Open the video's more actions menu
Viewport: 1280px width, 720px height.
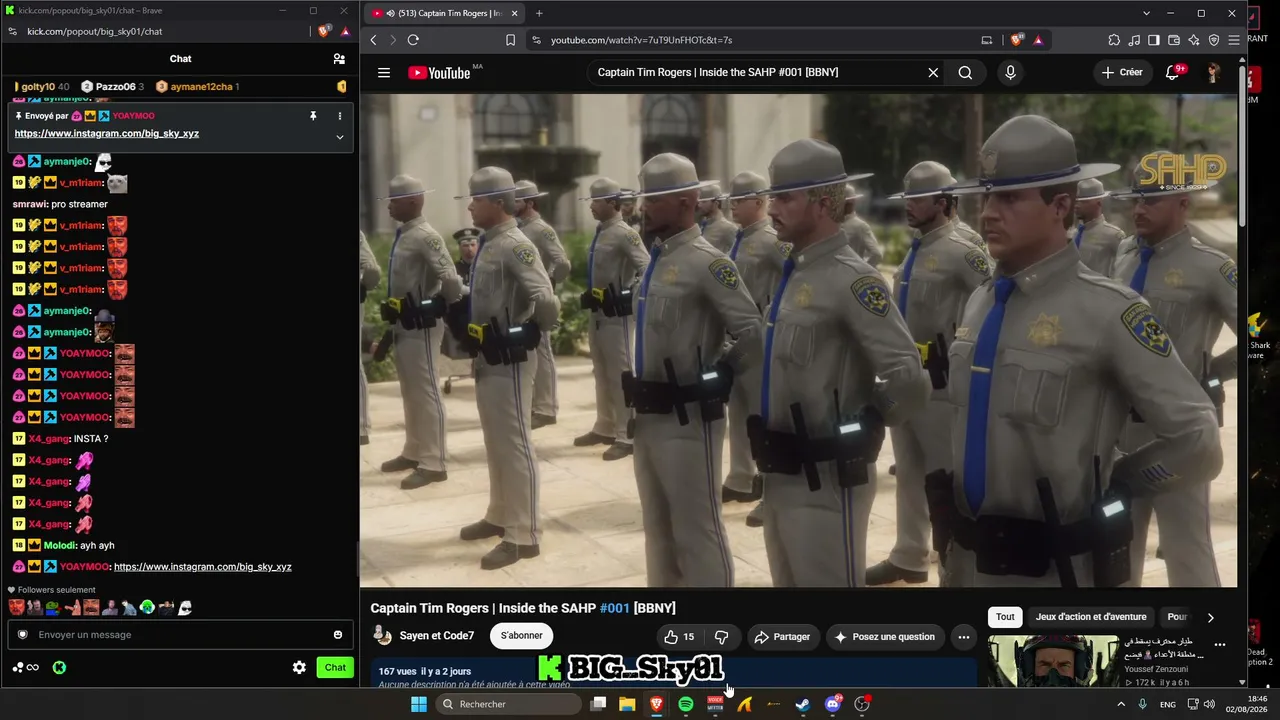click(x=964, y=637)
